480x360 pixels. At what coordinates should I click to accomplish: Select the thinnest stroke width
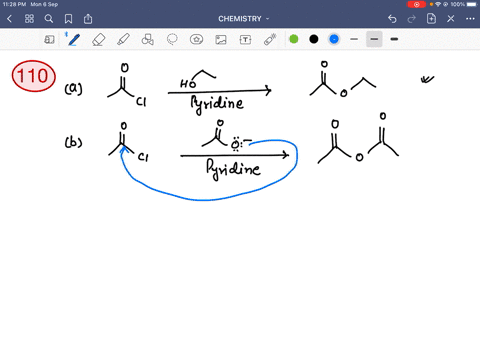click(354, 39)
